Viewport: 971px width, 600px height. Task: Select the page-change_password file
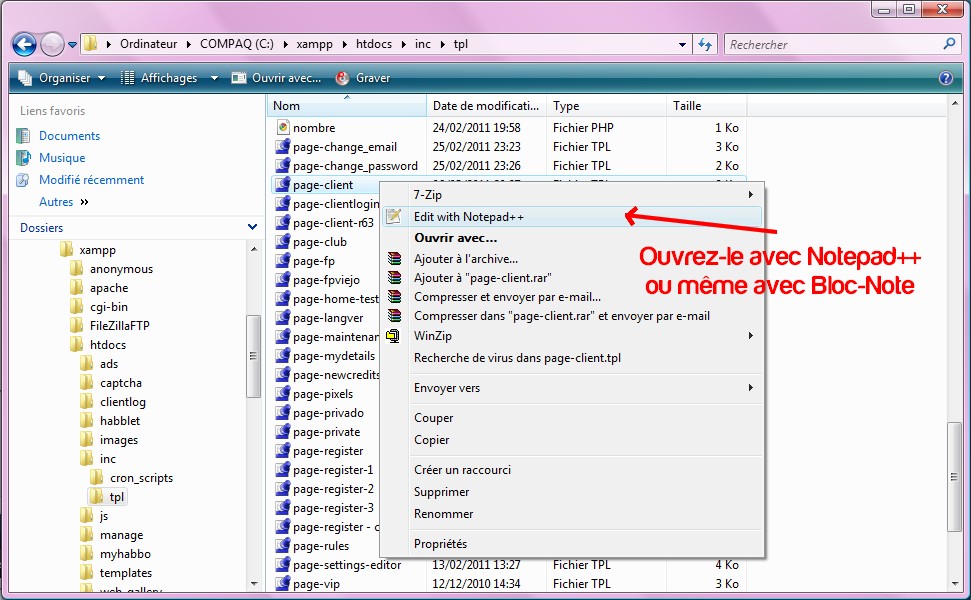point(355,166)
